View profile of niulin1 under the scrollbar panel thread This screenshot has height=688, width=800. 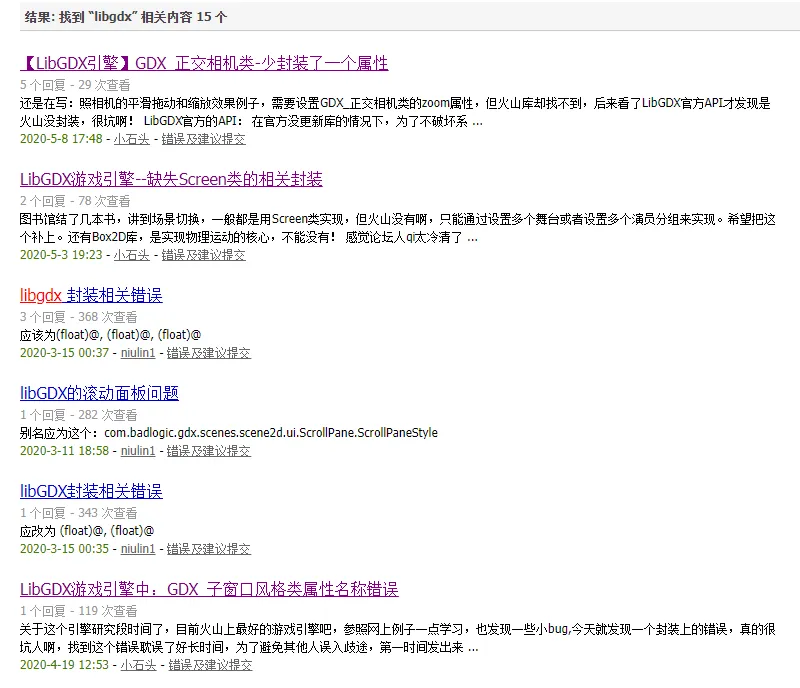[x=137, y=450]
